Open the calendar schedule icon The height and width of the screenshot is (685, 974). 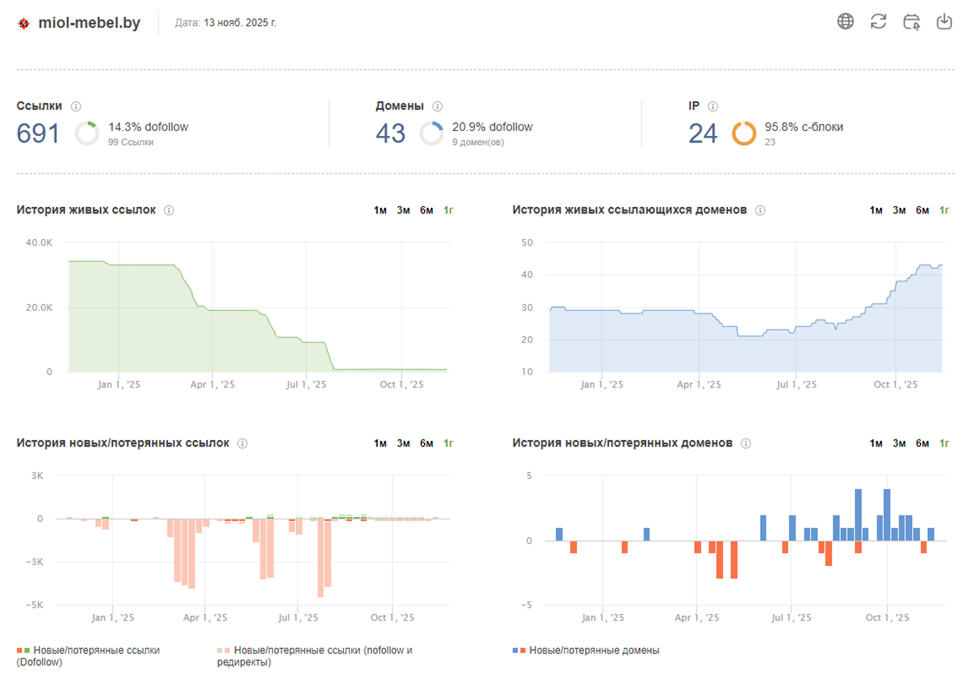pyautogui.click(x=911, y=22)
